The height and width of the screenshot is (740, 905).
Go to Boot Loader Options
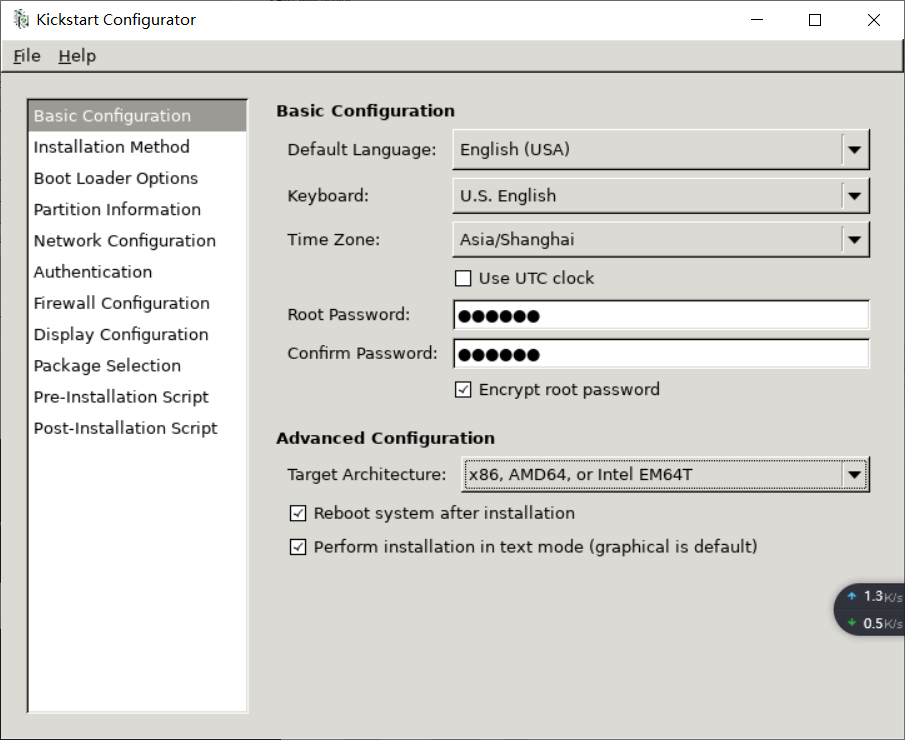(x=137, y=178)
